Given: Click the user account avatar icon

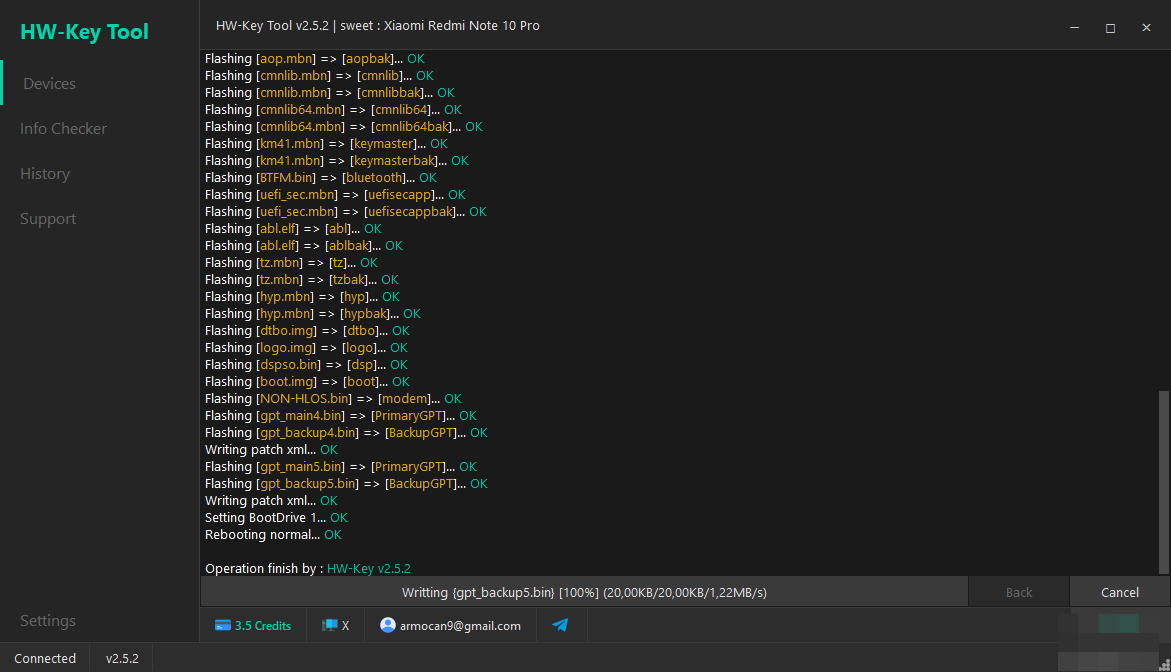Looking at the screenshot, I should coord(388,625).
